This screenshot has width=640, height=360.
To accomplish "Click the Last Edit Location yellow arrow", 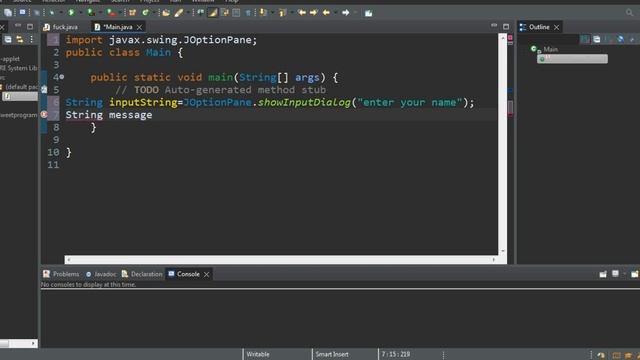I will pos(302,13).
